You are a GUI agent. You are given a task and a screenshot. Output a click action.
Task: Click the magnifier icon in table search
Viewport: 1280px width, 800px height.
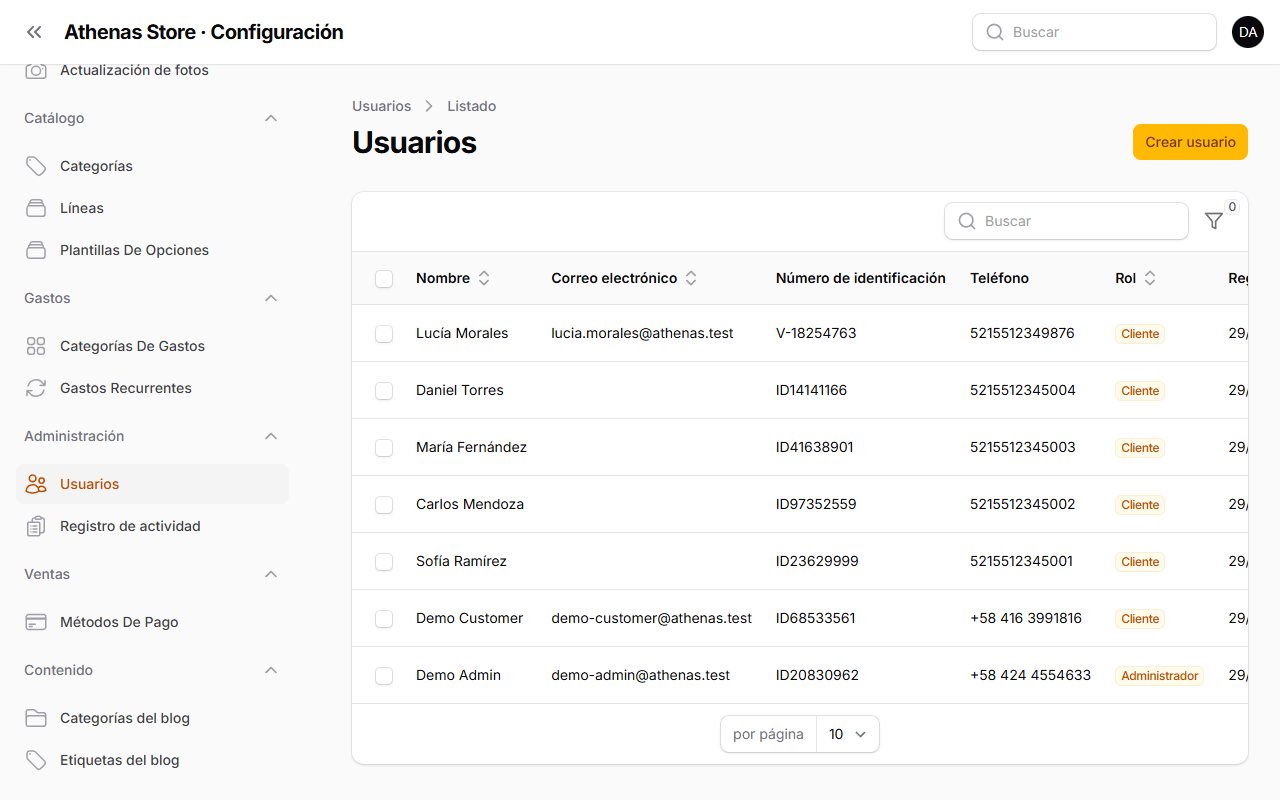click(967, 221)
